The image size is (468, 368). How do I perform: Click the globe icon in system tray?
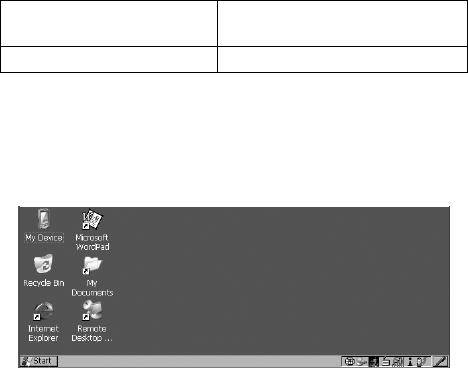(x=350, y=362)
